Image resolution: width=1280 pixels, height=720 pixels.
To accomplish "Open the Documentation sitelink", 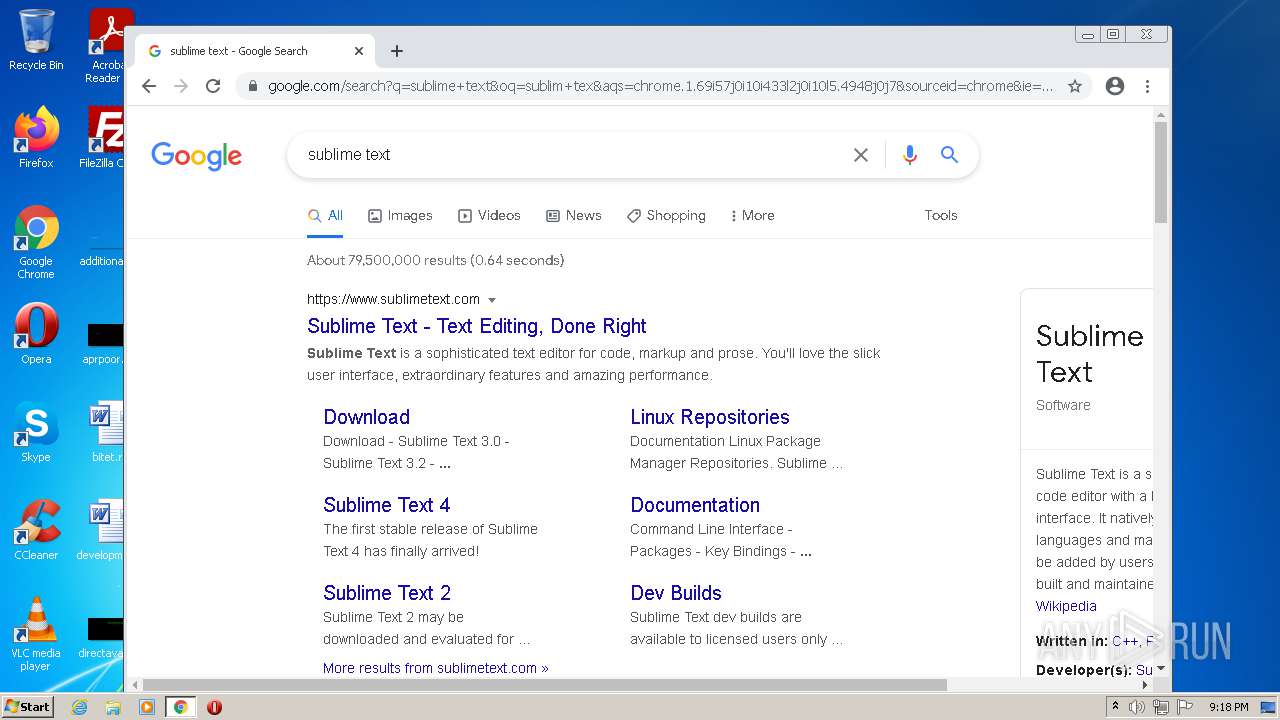I will (x=695, y=505).
